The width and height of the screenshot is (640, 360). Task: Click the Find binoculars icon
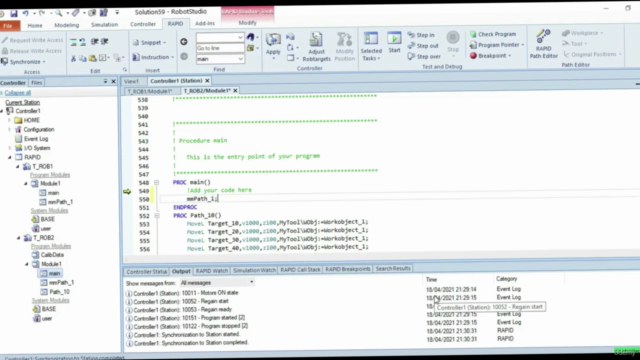pyautogui.click(x=251, y=37)
